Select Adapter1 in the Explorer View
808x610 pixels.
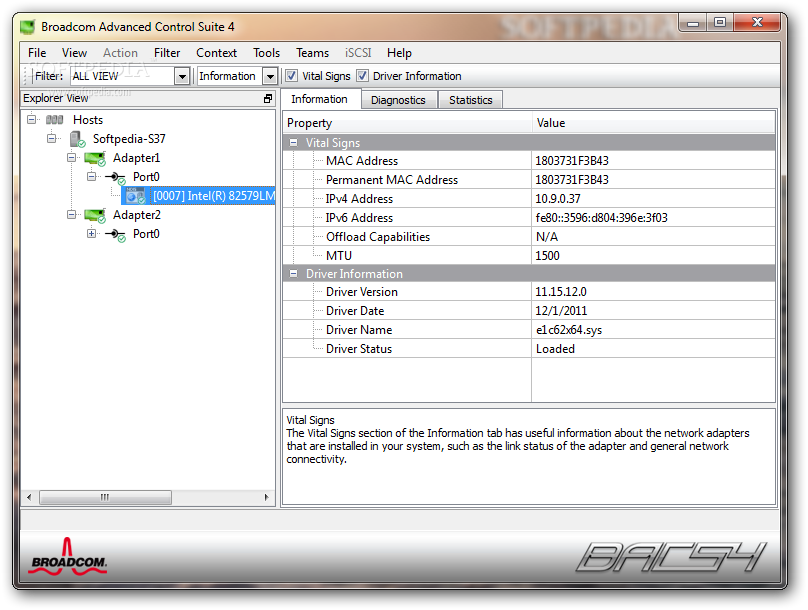coord(137,158)
